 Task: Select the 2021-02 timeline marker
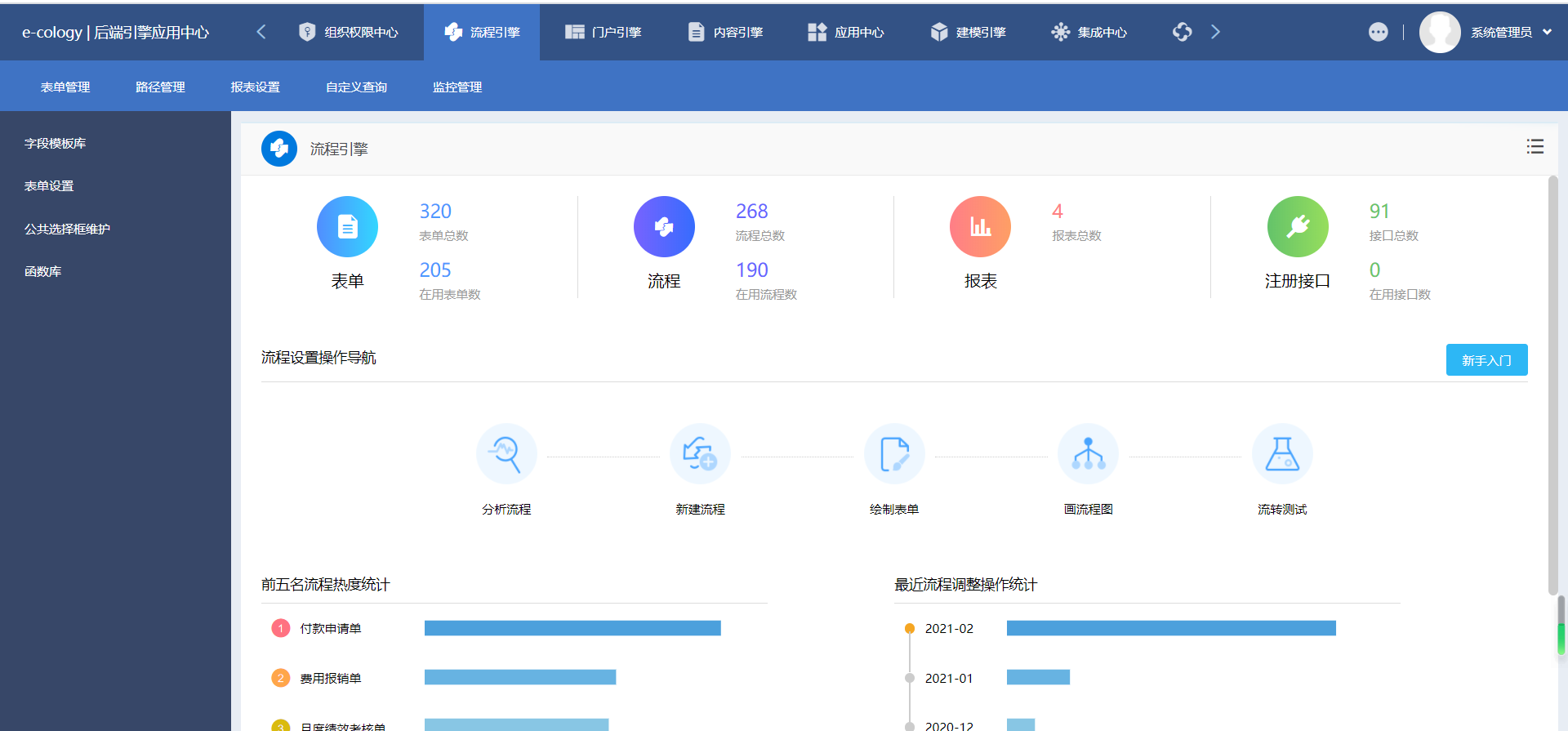click(x=909, y=629)
